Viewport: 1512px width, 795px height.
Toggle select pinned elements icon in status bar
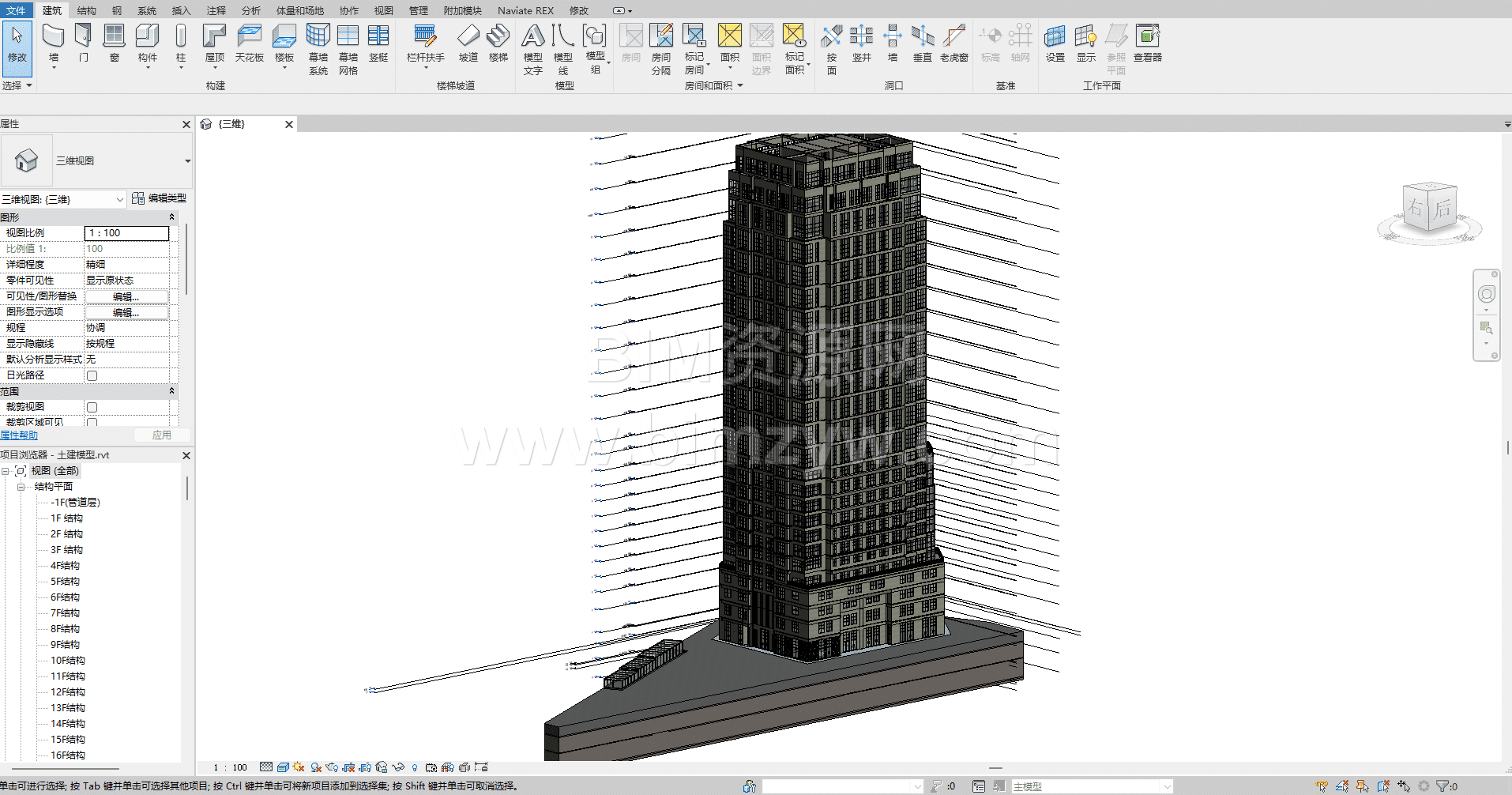coord(1363,786)
